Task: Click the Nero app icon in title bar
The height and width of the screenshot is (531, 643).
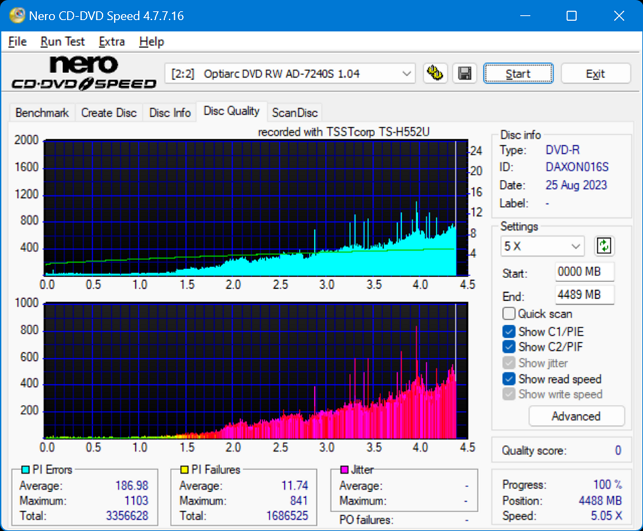Action: click(17, 16)
